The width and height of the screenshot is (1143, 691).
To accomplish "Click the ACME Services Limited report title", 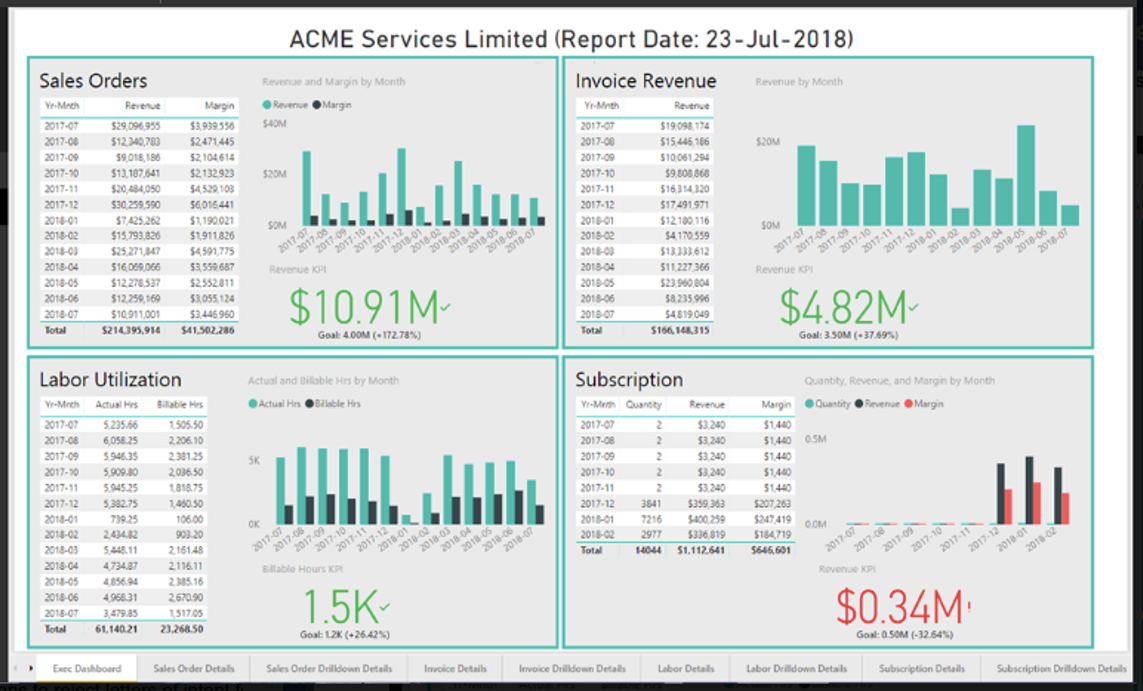I will click(x=571, y=39).
